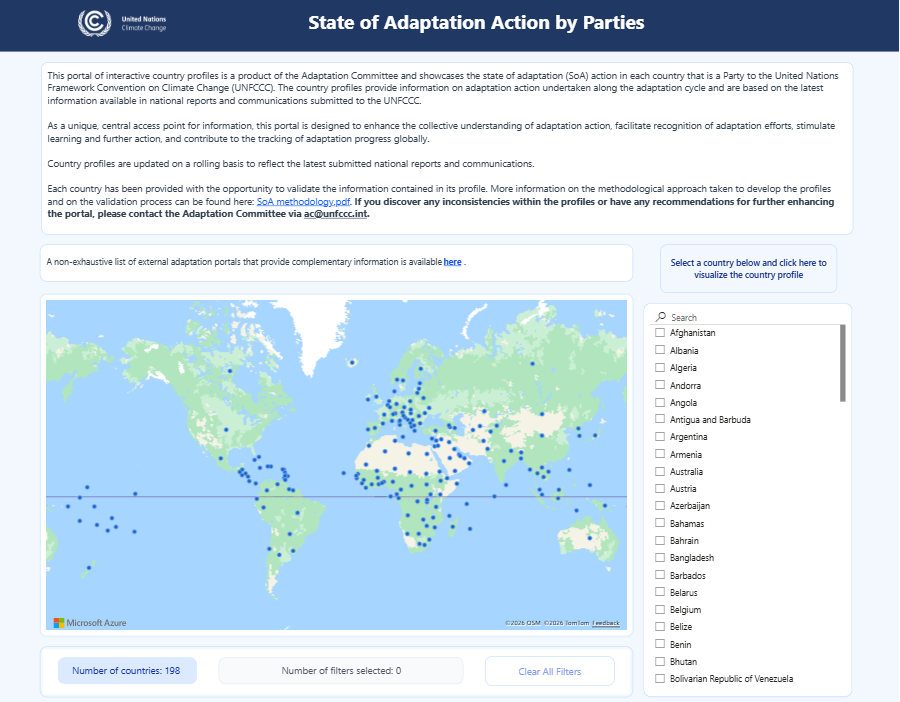Check the Argentina box
Screen dimensions: 900x702
click(x=660, y=437)
